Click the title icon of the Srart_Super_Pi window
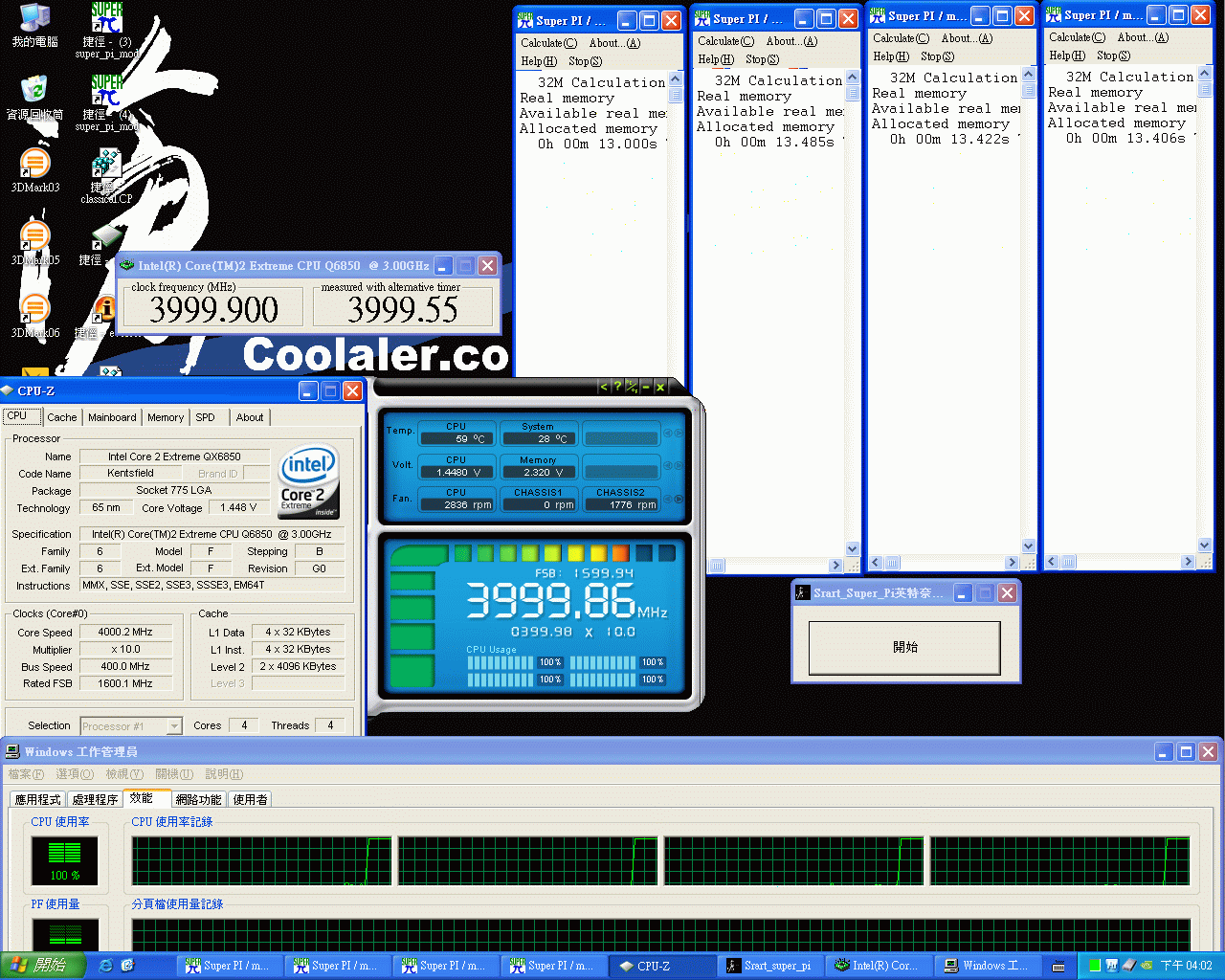This screenshot has width=1225, height=980. click(803, 592)
